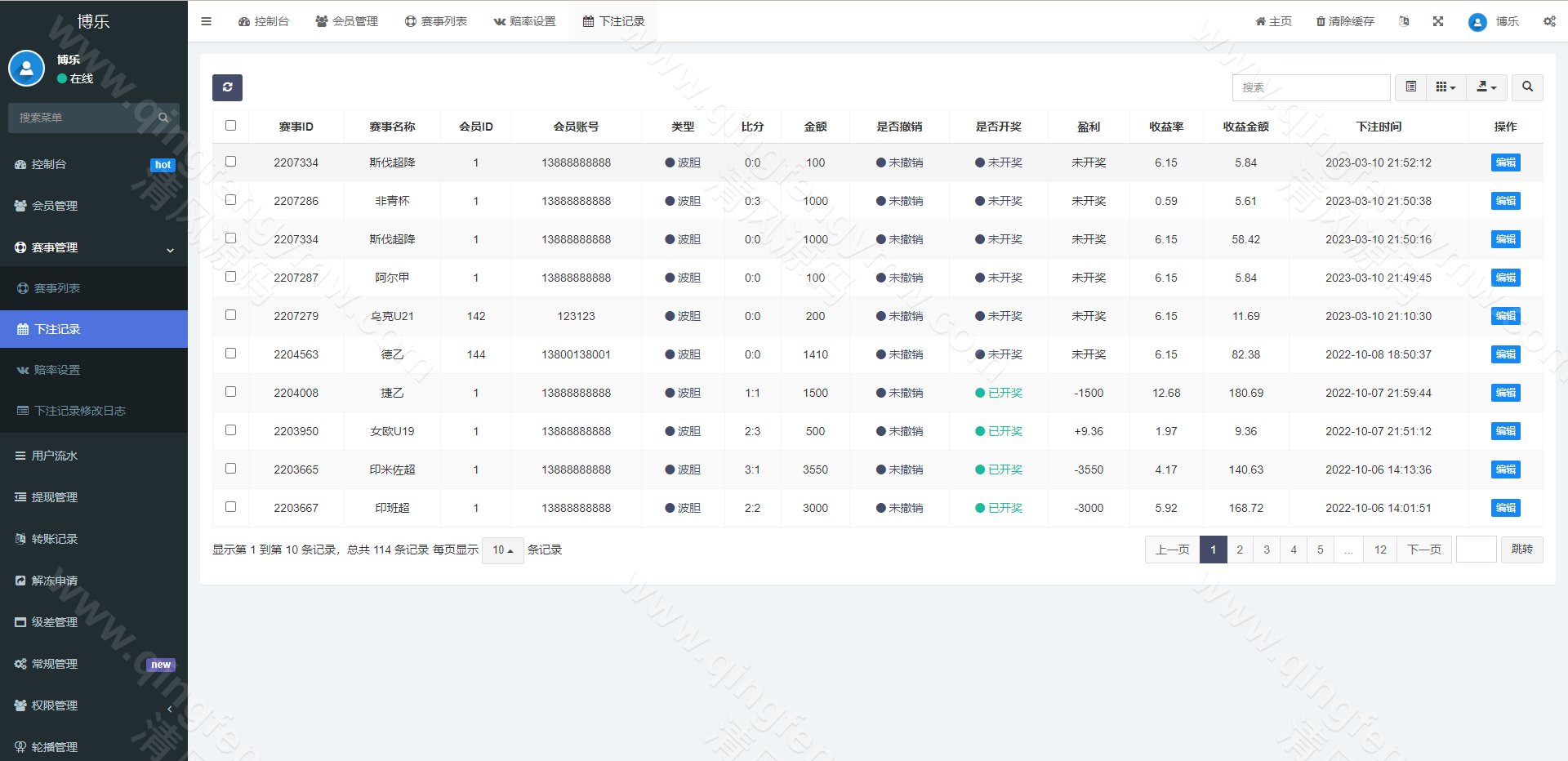Select all rows with the header checkbox
Image resolution: width=1568 pixels, height=761 pixels.
pyautogui.click(x=230, y=126)
